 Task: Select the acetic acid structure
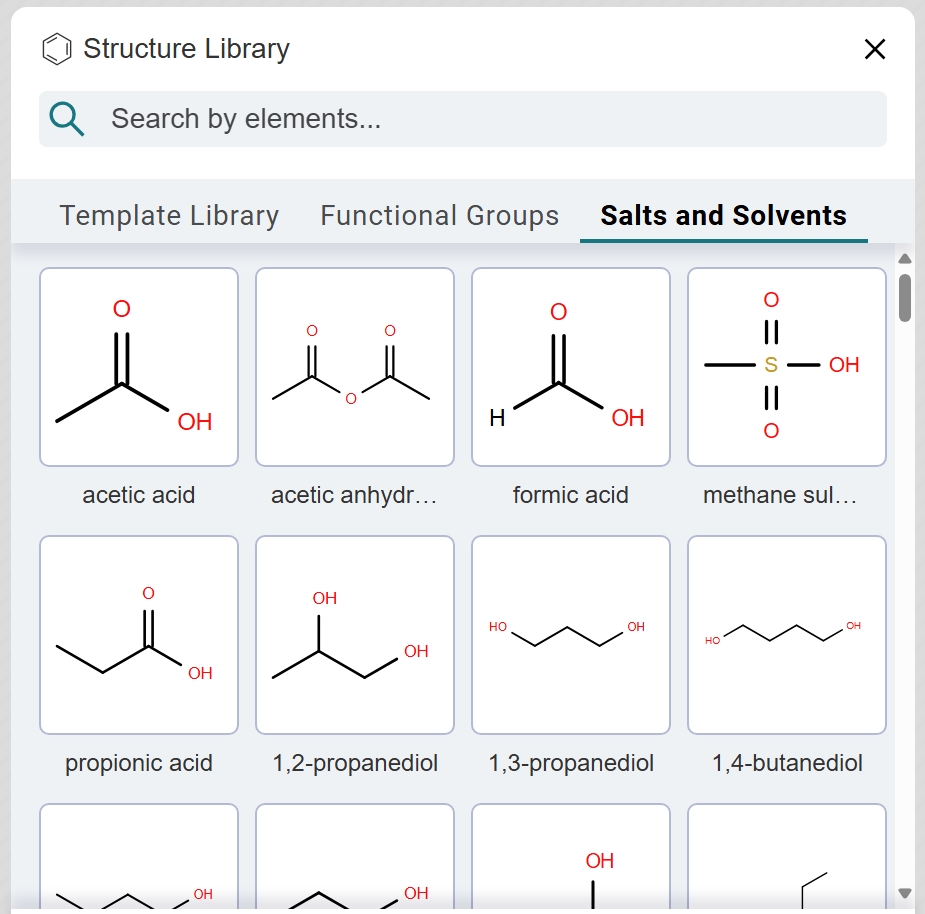pyautogui.click(x=139, y=367)
